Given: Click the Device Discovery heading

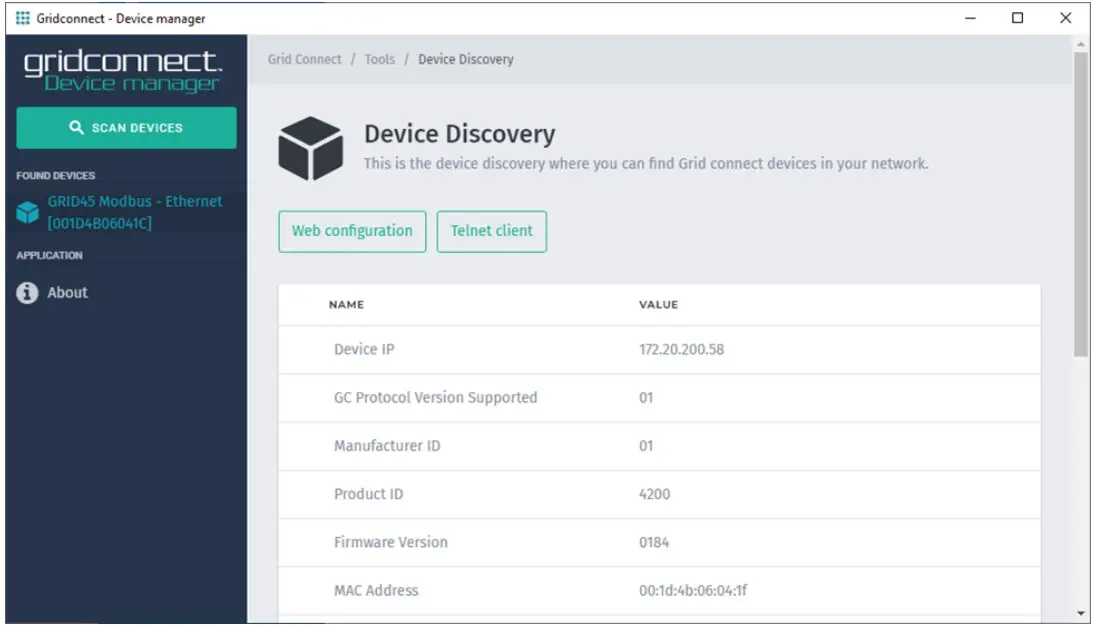Looking at the screenshot, I should [460, 133].
